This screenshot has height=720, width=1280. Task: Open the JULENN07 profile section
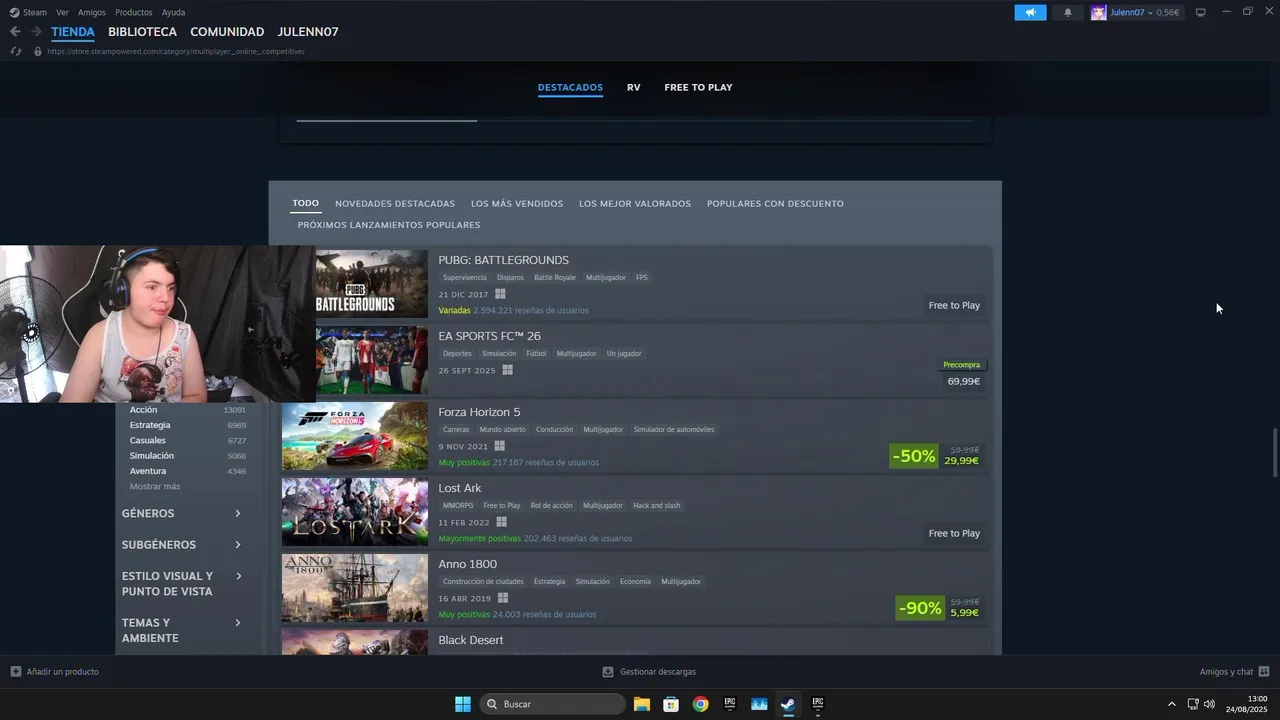308,32
